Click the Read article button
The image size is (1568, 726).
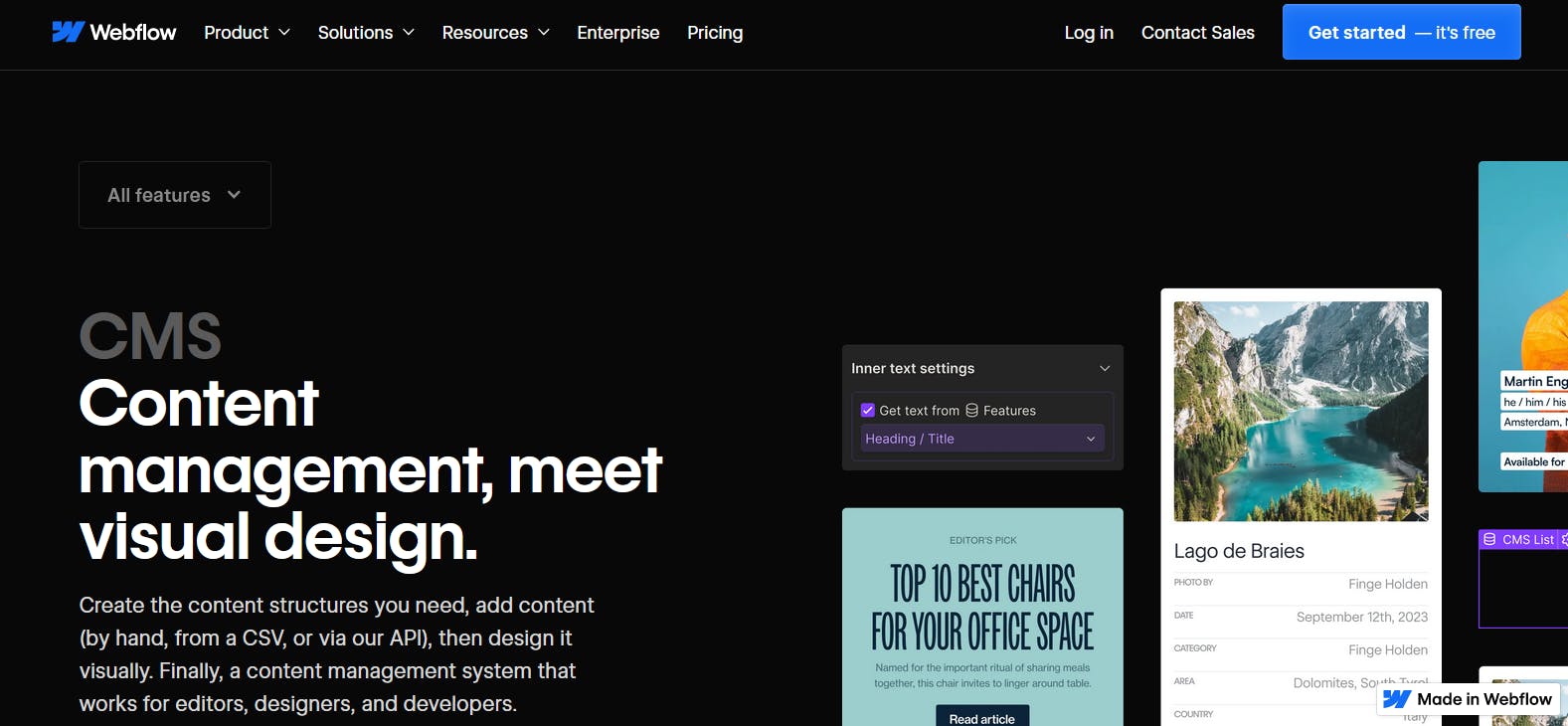click(x=982, y=716)
